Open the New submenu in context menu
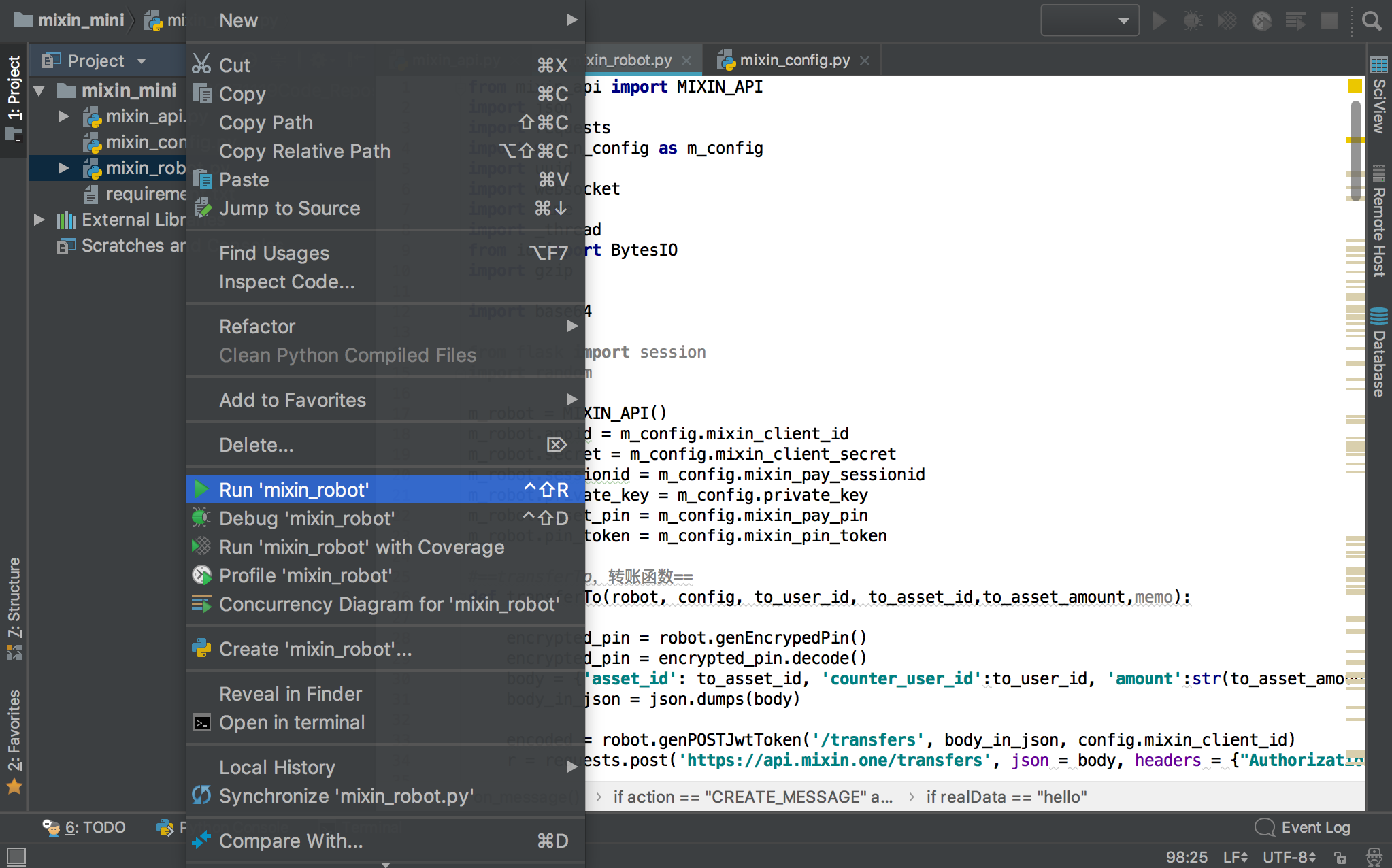 [386, 20]
